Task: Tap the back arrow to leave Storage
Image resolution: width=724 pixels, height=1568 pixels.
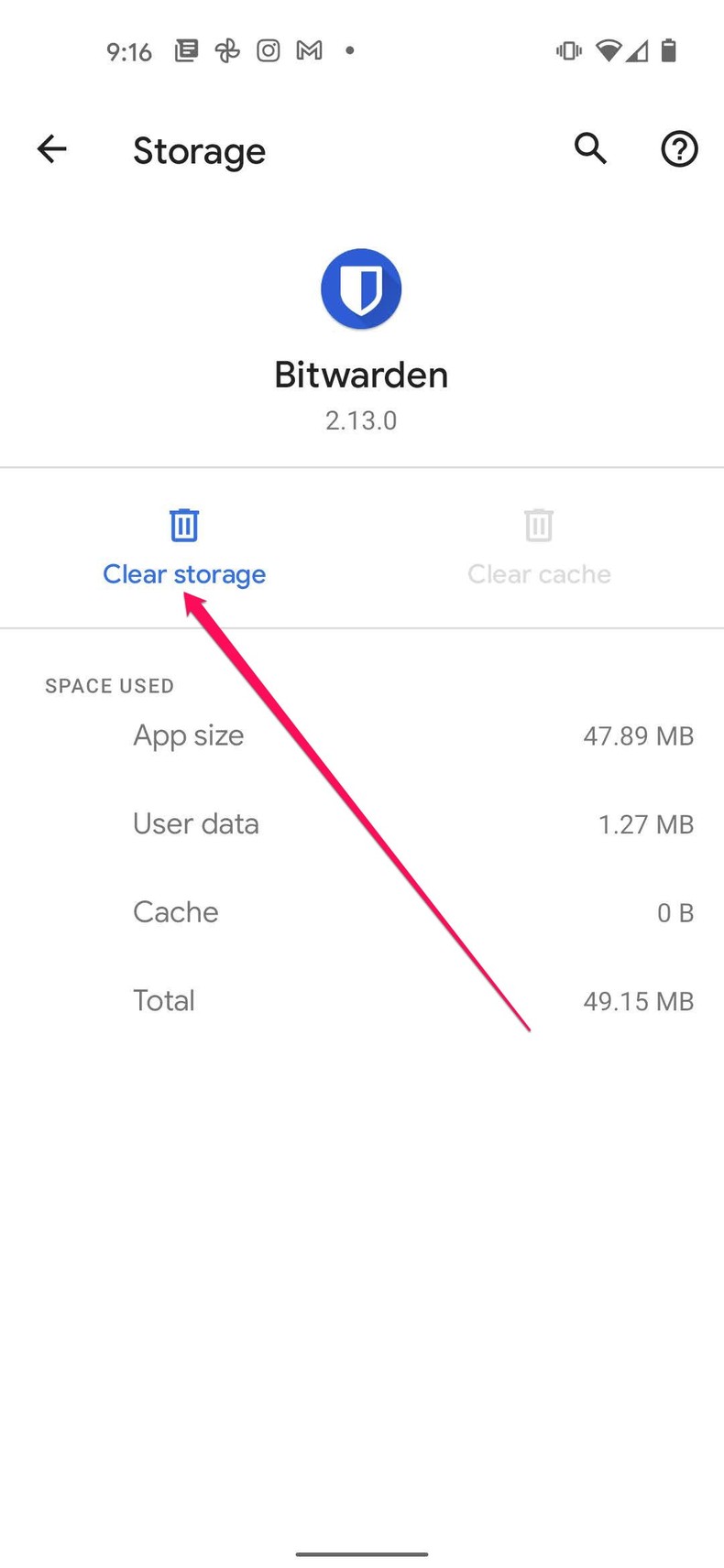Action: click(51, 149)
